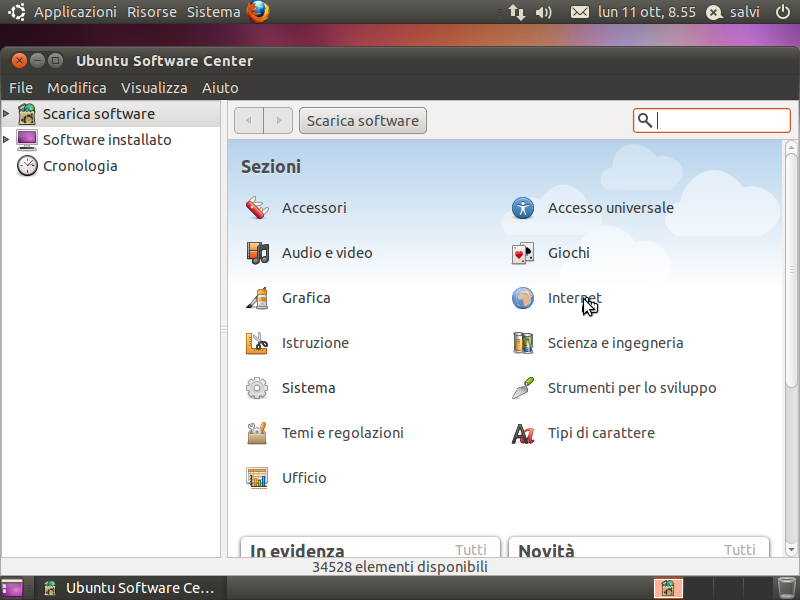Click the vertical scrollbar of the sections pane

point(791,270)
